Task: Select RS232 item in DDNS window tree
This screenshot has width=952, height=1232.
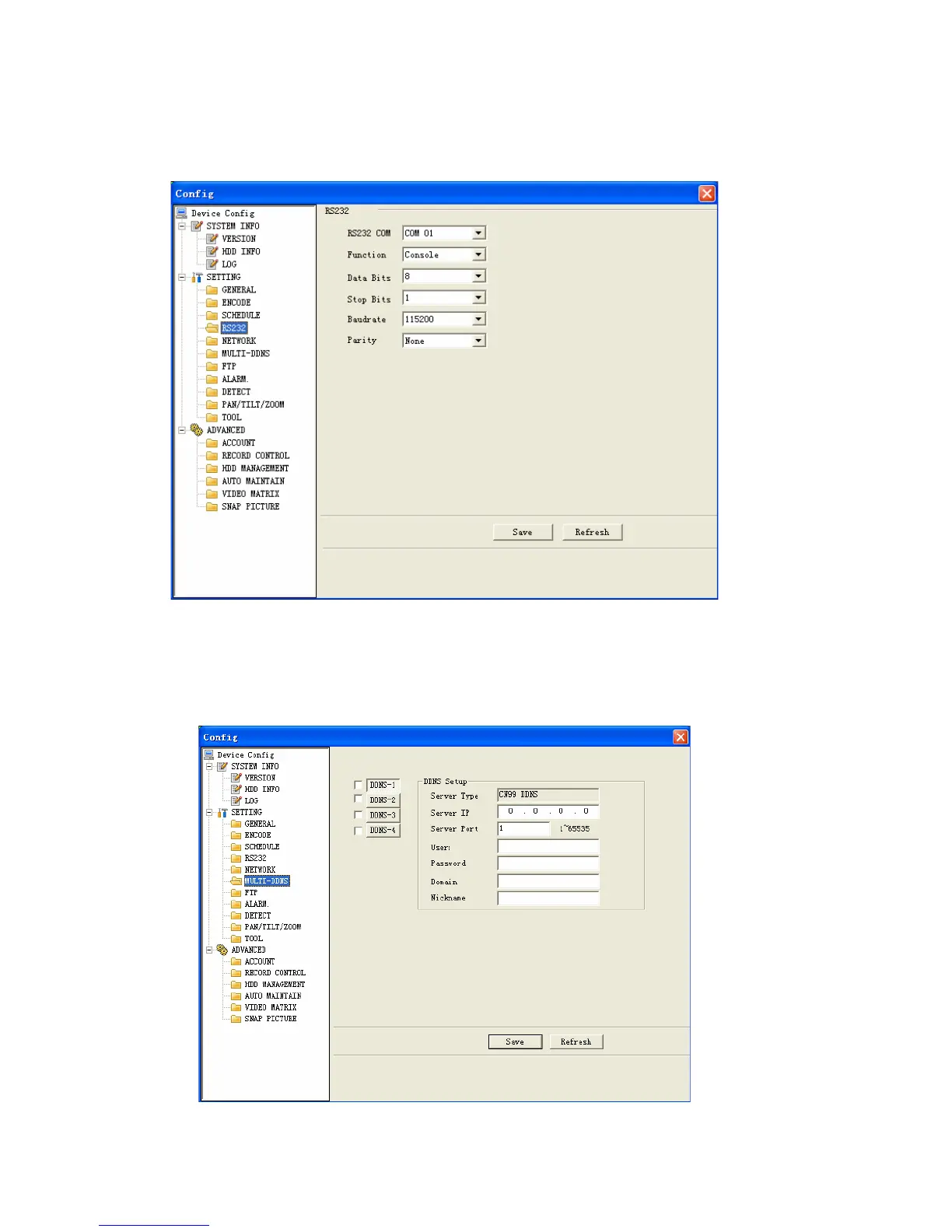Action: (x=255, y=858)
